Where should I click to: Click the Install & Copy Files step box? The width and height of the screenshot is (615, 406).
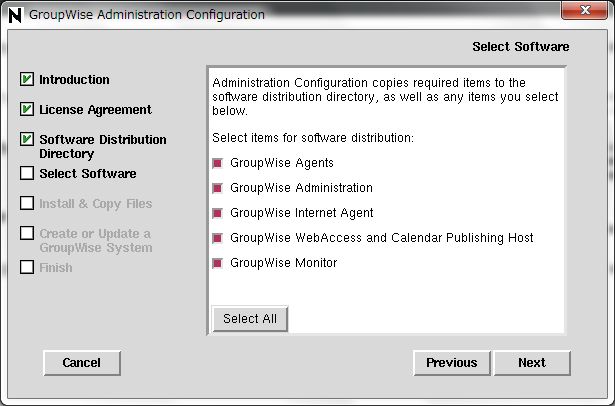tap(27, 203)
